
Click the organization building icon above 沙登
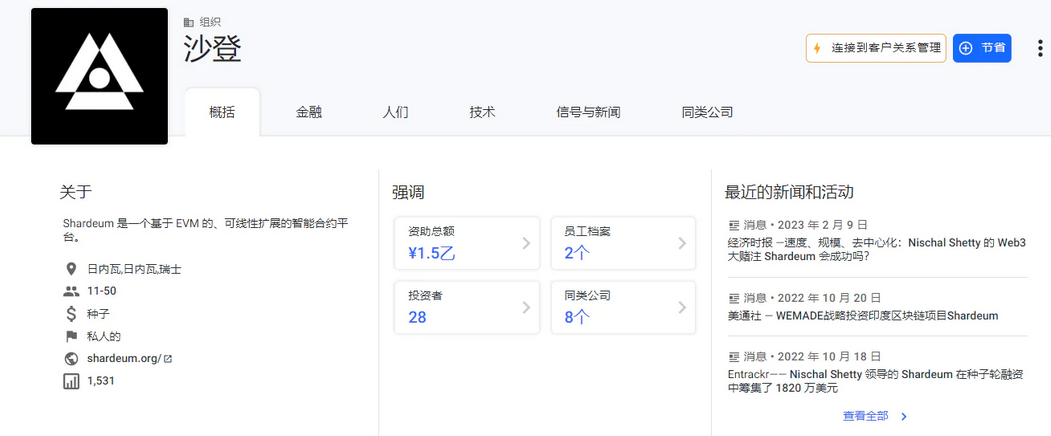(x=189, y=22)
